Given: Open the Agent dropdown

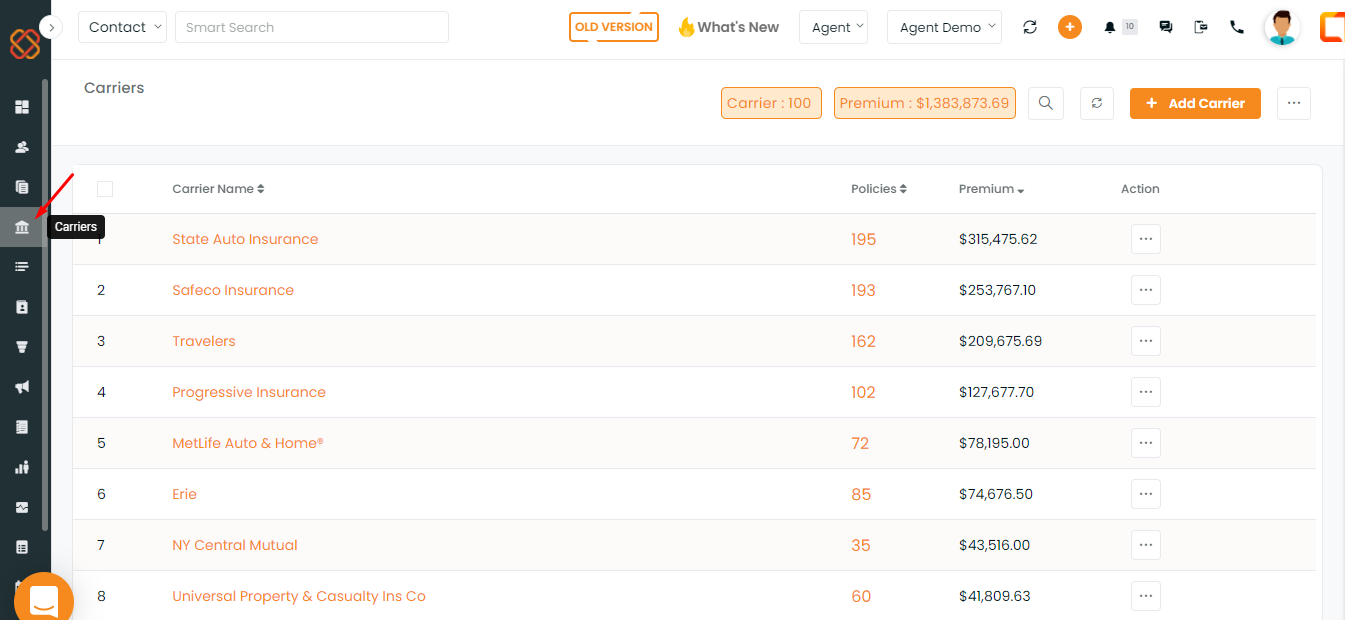Looking at the screenshot, I should coord(833,27).
